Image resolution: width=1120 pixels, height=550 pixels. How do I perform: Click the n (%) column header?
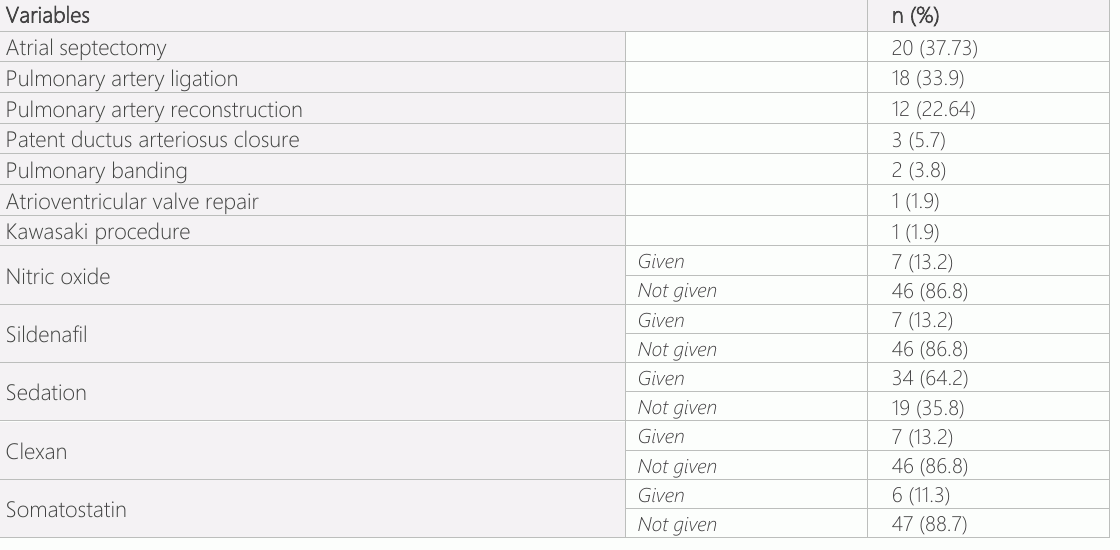pos(988,15)
